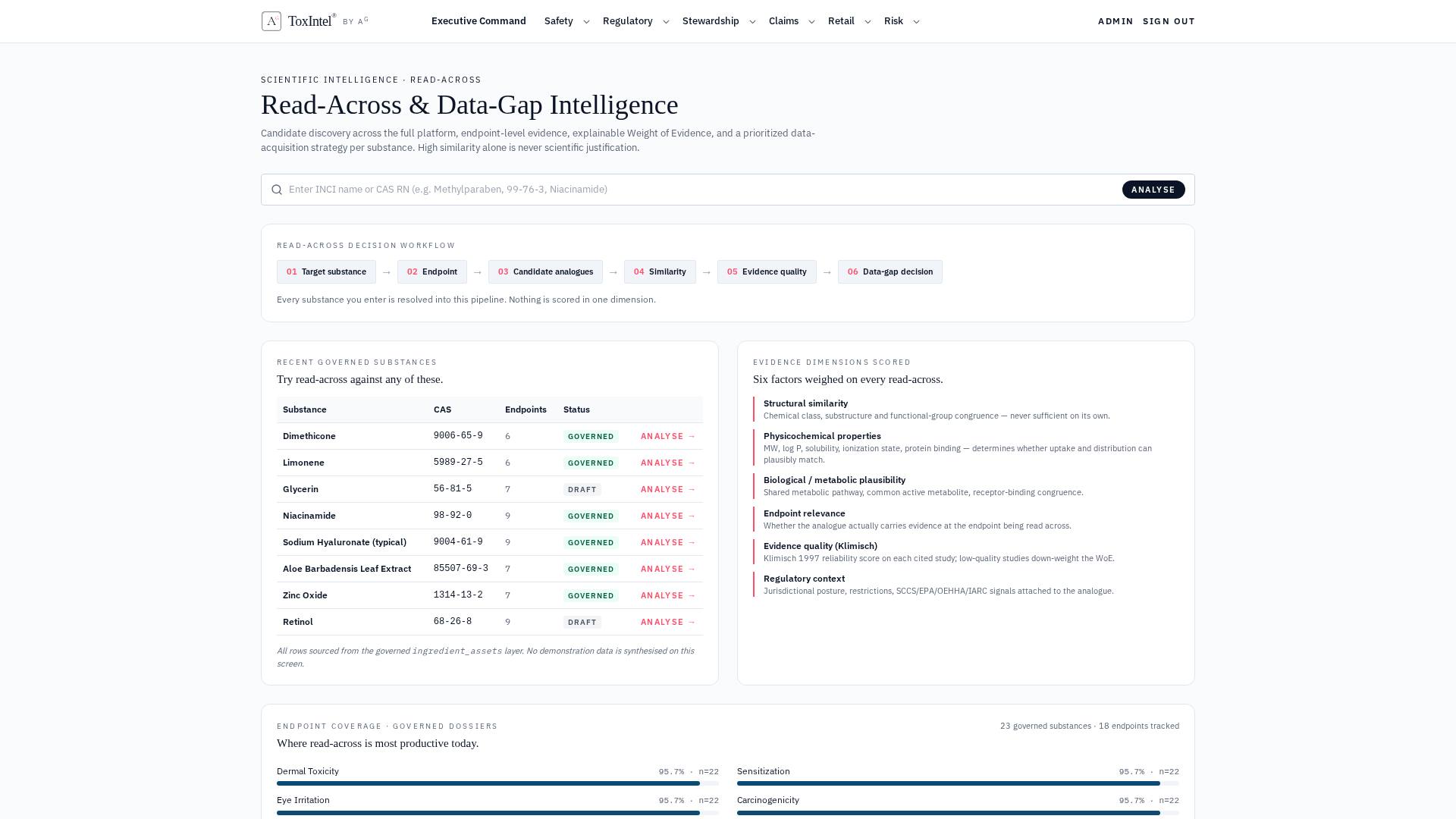Viewport: 1456px width, 819px height.
Task: Click the Sensitization coverage bar
Action: pos(958,783)
